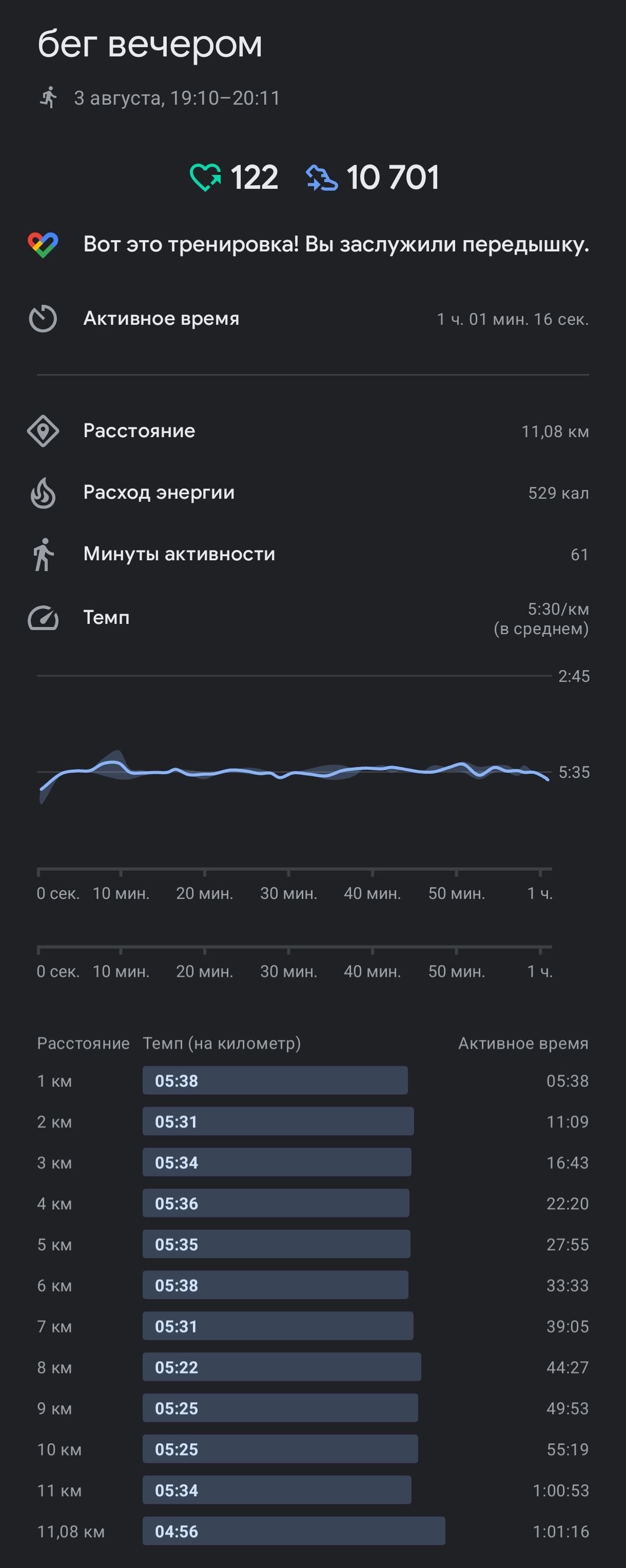Tap the Темп speedometer icon
Screen dimensions: 626x1568
click(43, 618)
